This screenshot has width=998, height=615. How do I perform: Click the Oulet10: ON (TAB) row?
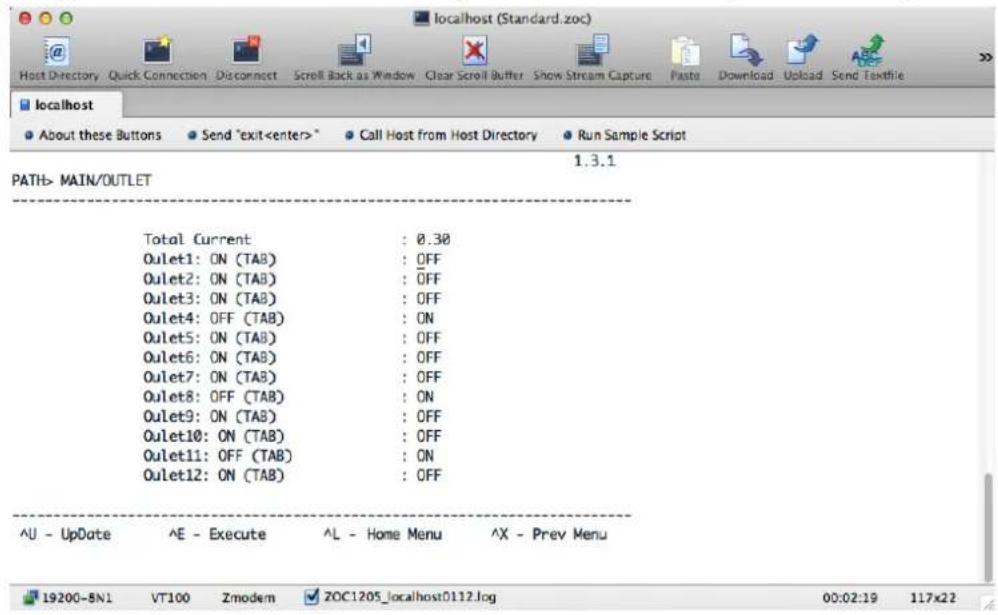tap(213, 436)
